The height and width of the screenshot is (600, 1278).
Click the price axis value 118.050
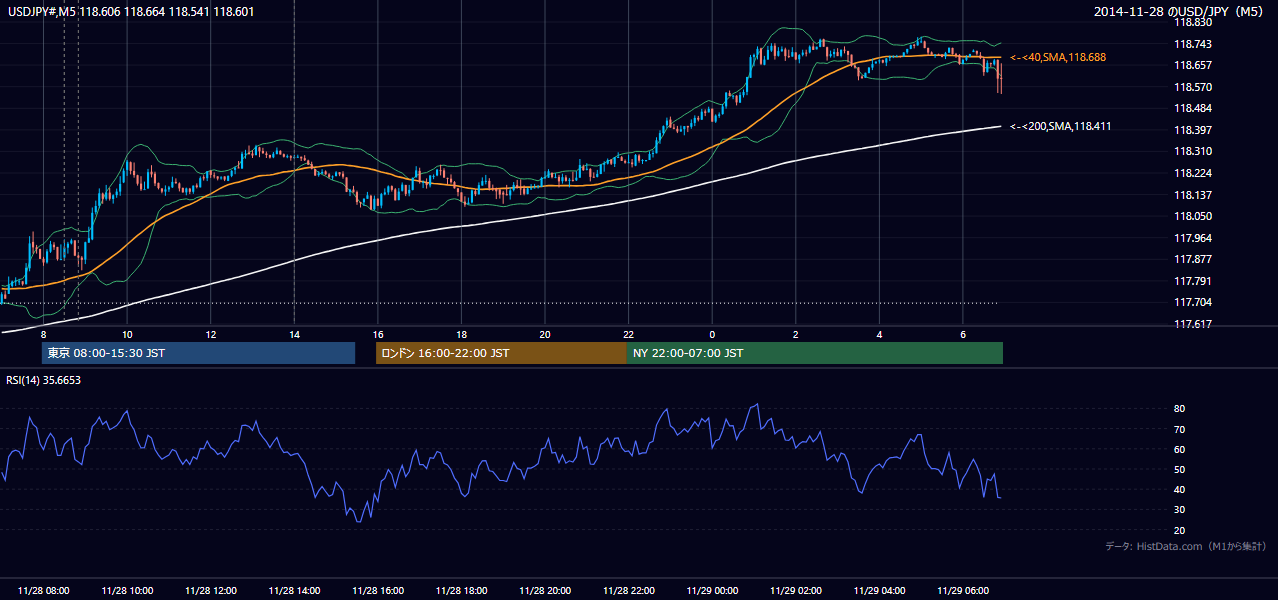tap(1191, 216)
